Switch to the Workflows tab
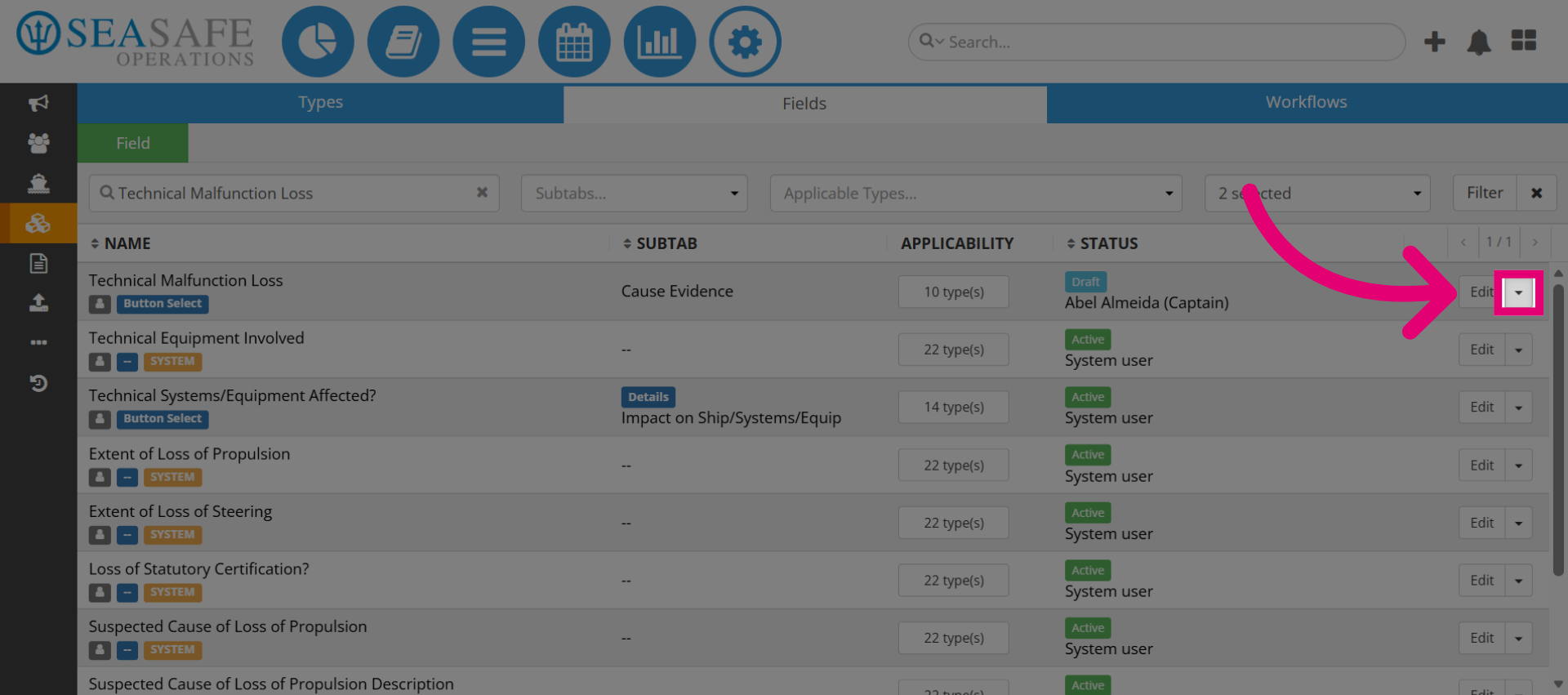The width and height of the screenshot is (1568, 695). pos(1307,103)
